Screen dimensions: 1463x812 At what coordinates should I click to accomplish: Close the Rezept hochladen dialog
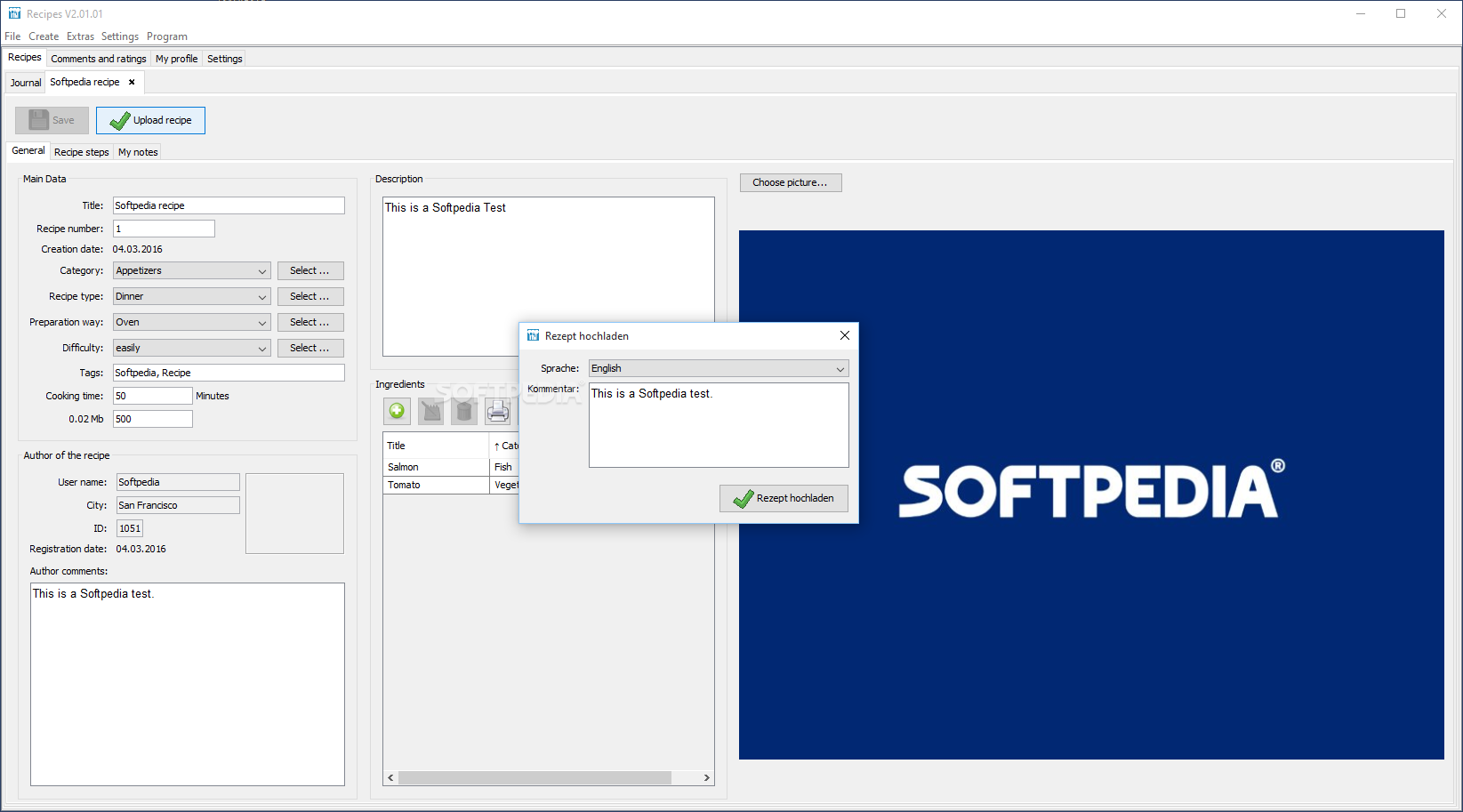(x=844, y=335)
